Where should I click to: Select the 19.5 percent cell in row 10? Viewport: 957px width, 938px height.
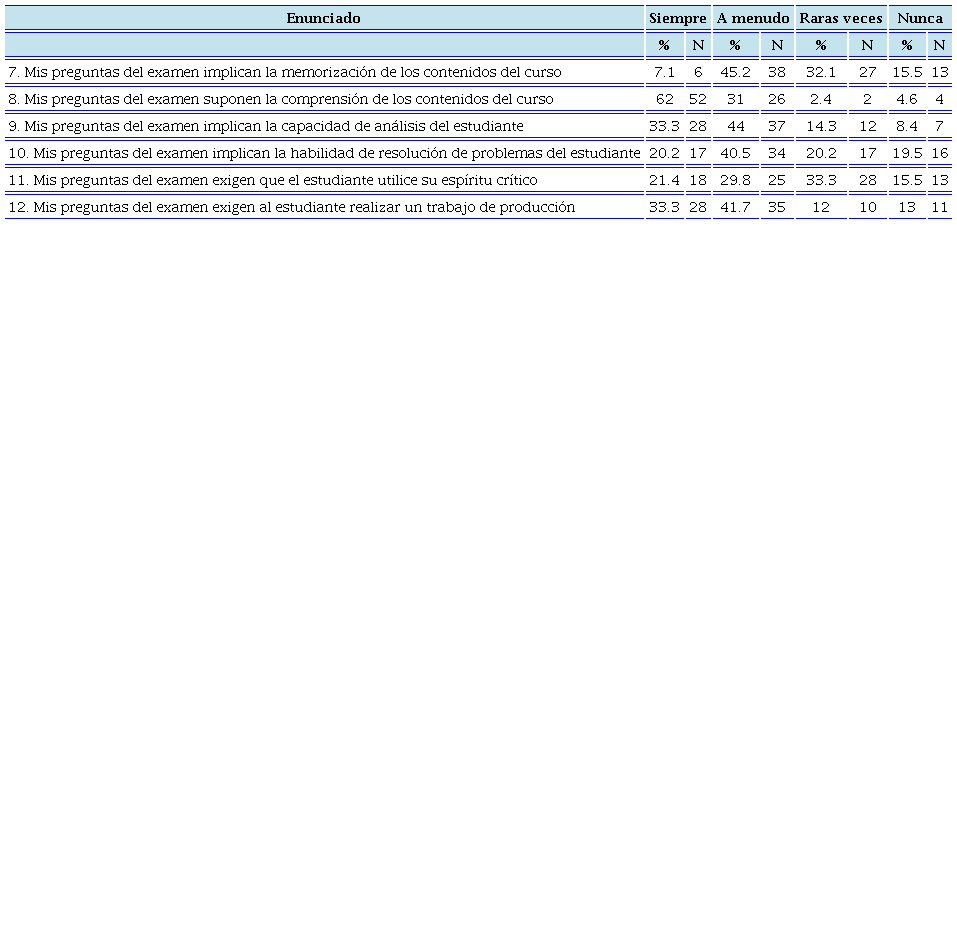point(907,153)
